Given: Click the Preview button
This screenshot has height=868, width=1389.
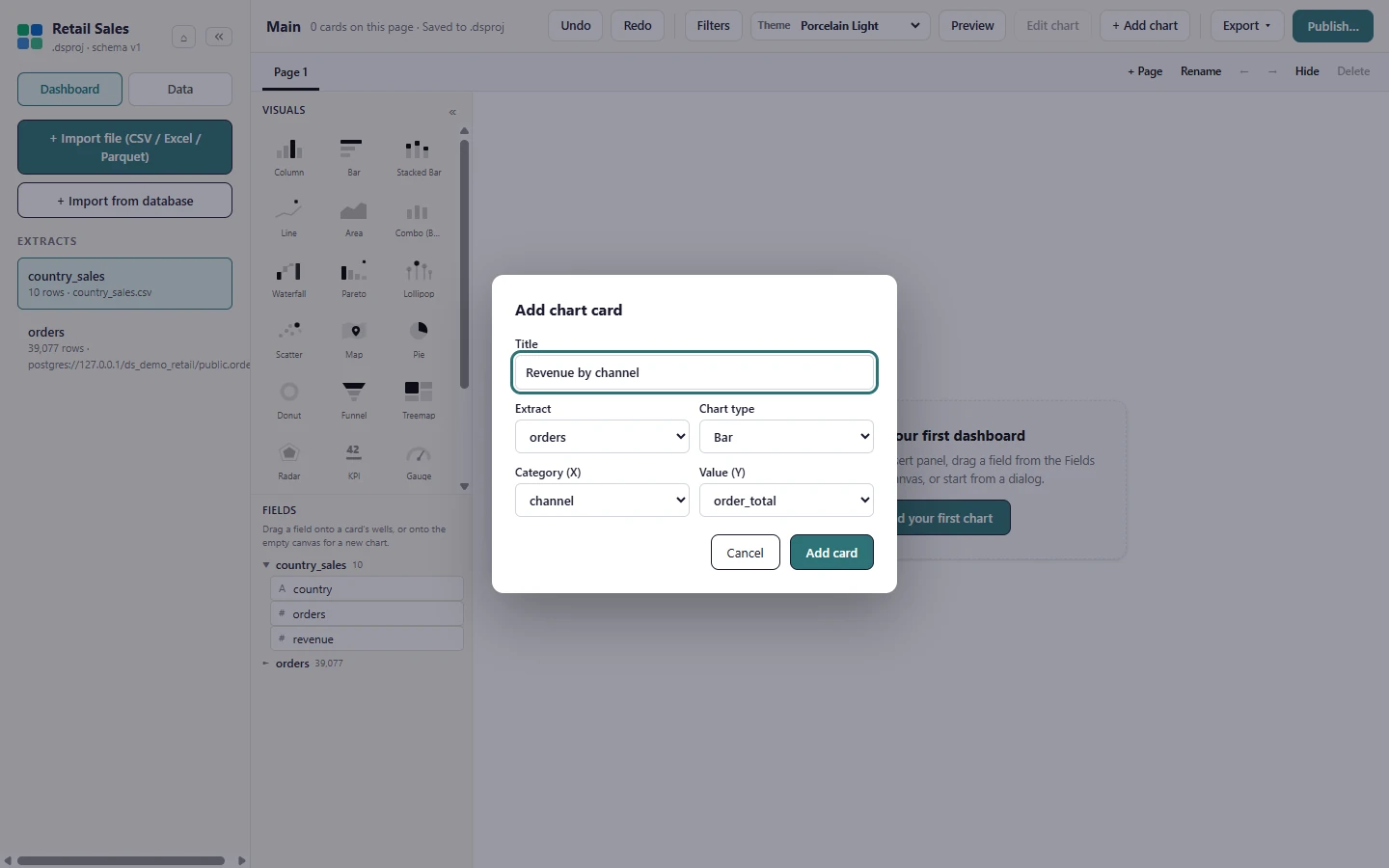Looking at the screenshot, I should 972,26.
